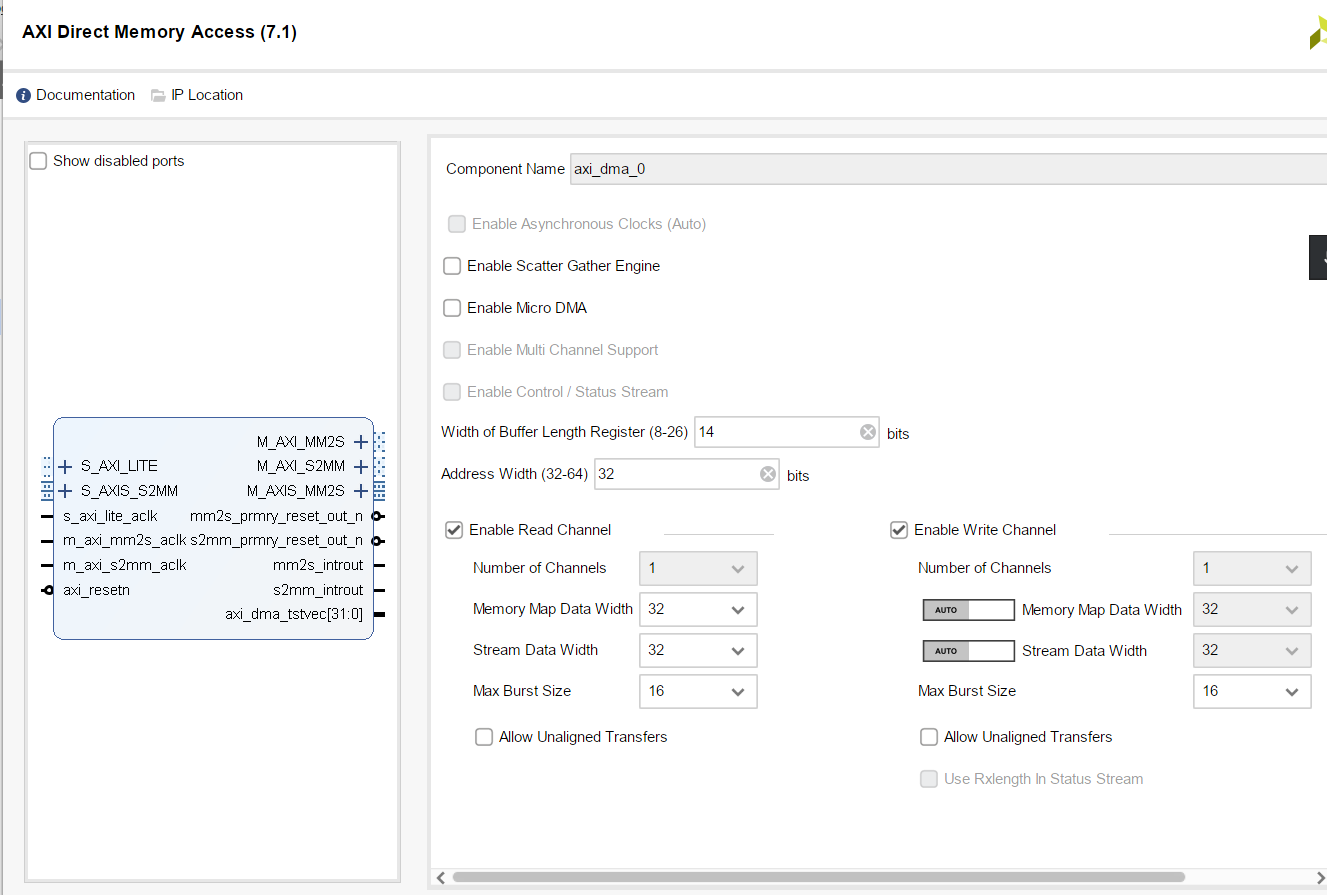Open read channel Memory Map Data Width dropdown
The height and width of the screenshot is (895, 1327).
coord(698,609)
